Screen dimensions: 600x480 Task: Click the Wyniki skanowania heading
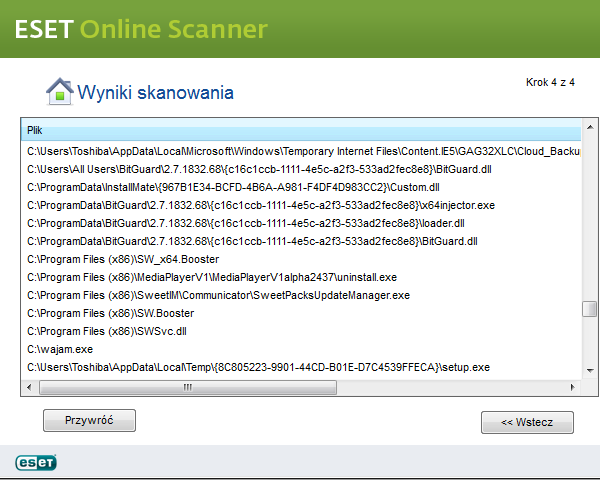[x=155, y=93]
